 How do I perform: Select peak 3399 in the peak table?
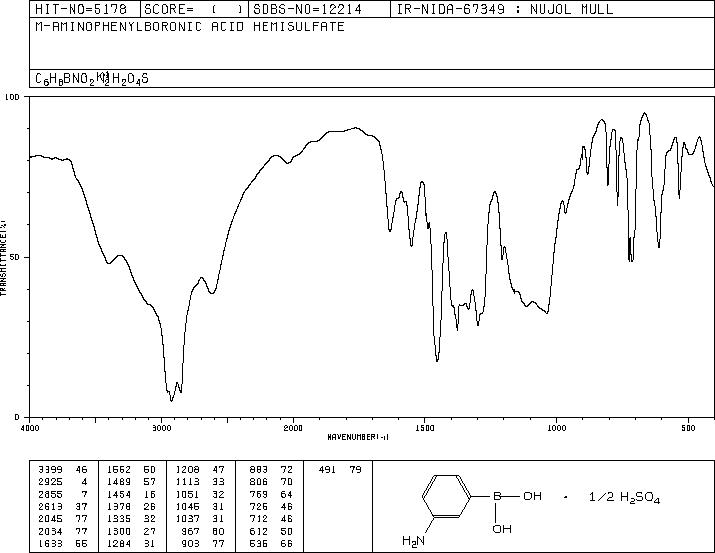pos(50,470)
